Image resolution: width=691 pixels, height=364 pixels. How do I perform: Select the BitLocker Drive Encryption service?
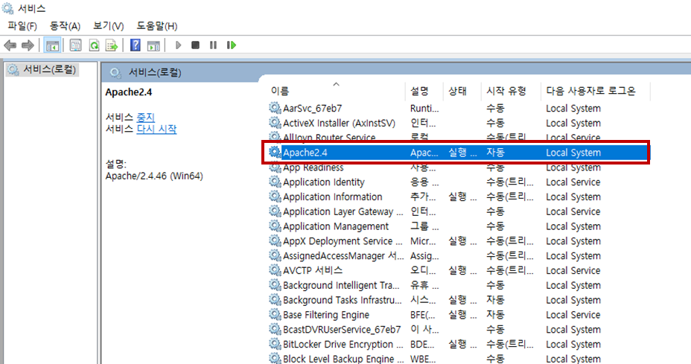point(458,345)
